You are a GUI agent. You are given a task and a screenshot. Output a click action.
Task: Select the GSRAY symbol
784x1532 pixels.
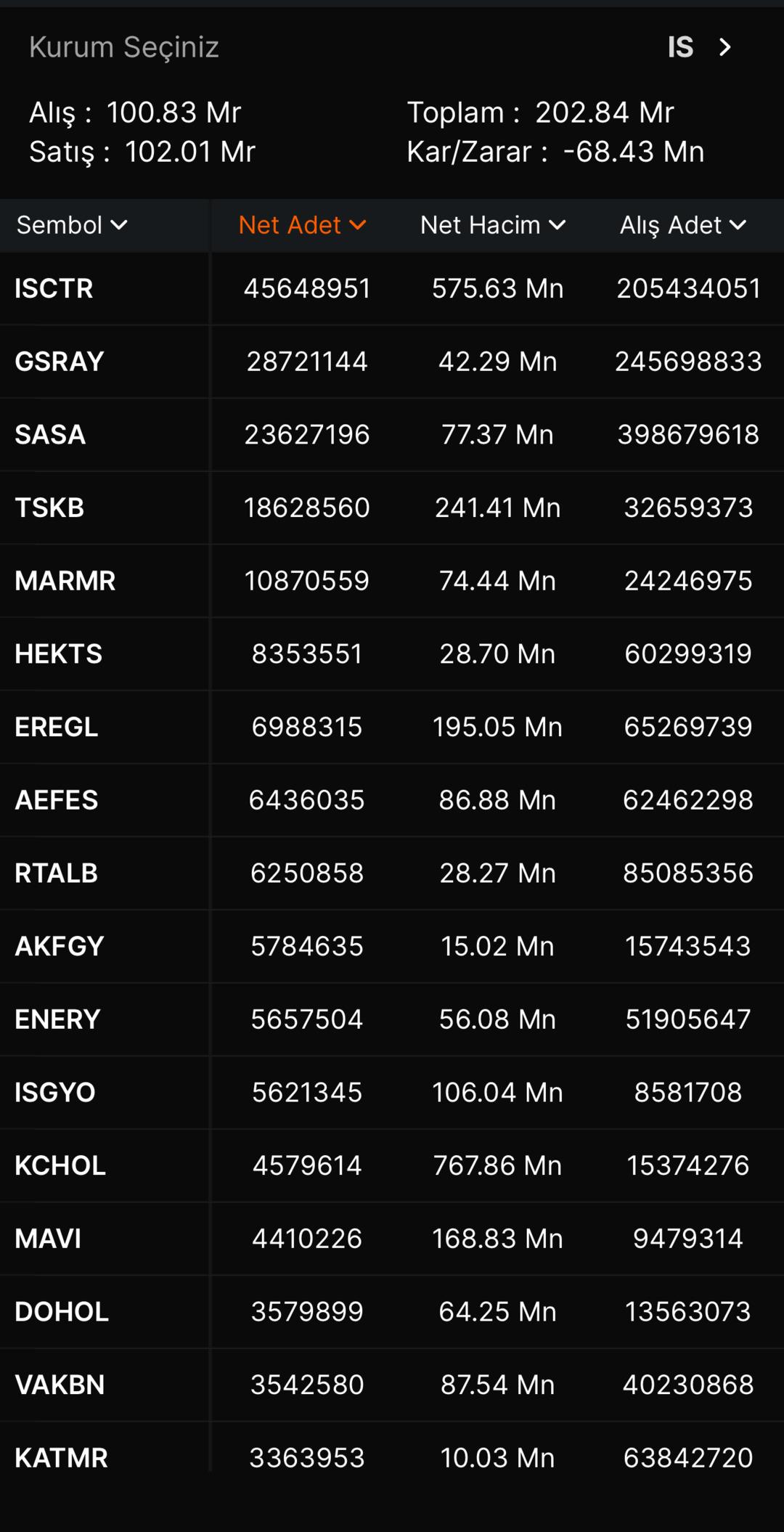[60, 362]
